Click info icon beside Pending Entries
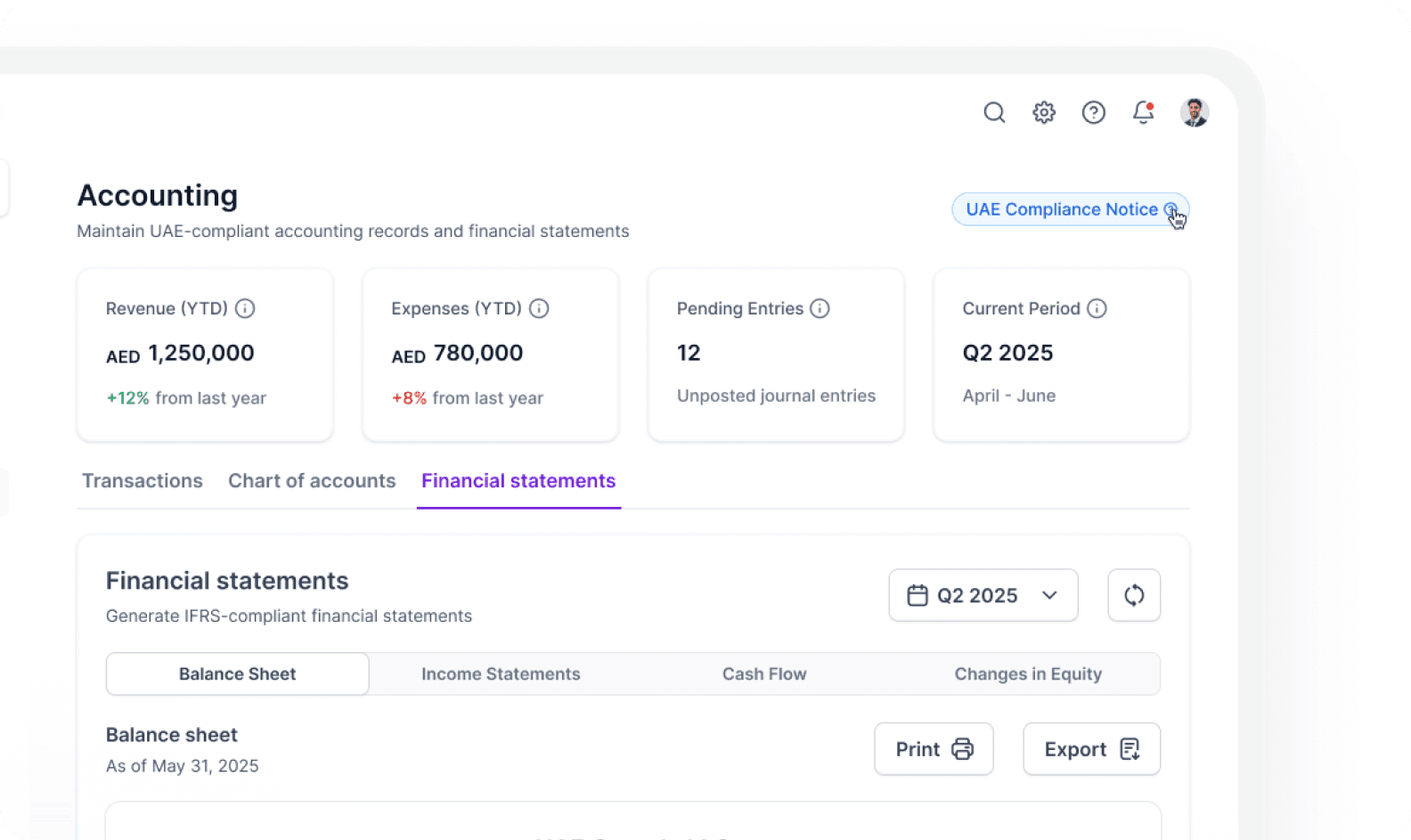 (820, 308)
